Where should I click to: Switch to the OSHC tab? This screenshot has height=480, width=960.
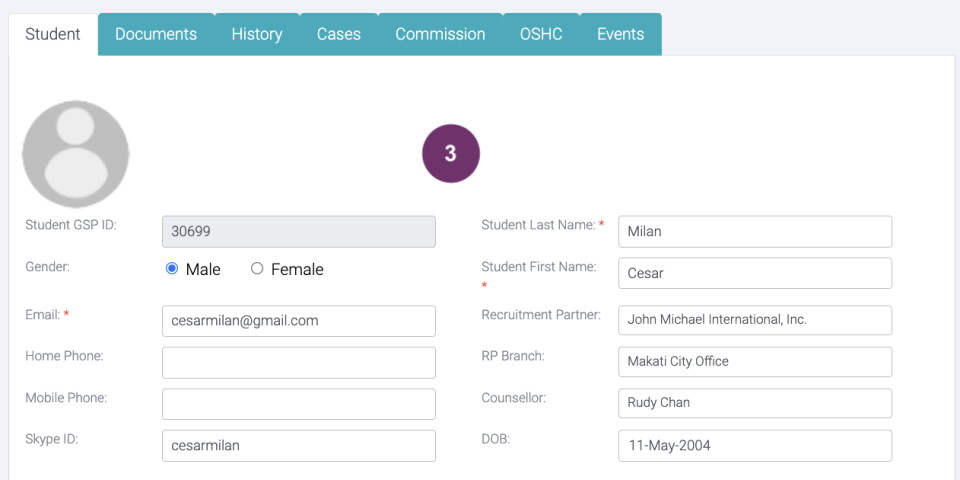541,34
